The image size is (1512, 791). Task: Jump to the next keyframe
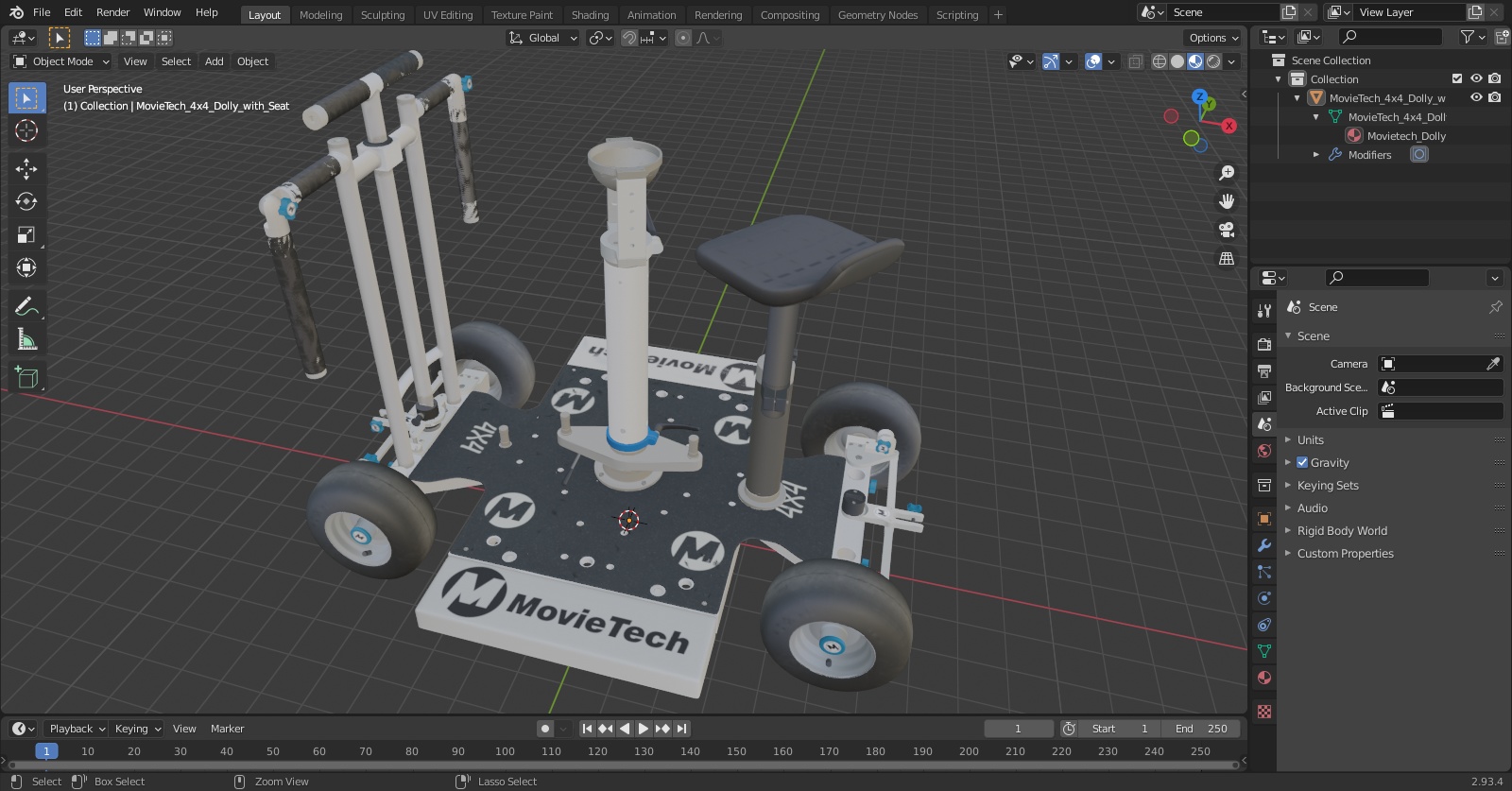pyautogui.click(x=661, y=729)
